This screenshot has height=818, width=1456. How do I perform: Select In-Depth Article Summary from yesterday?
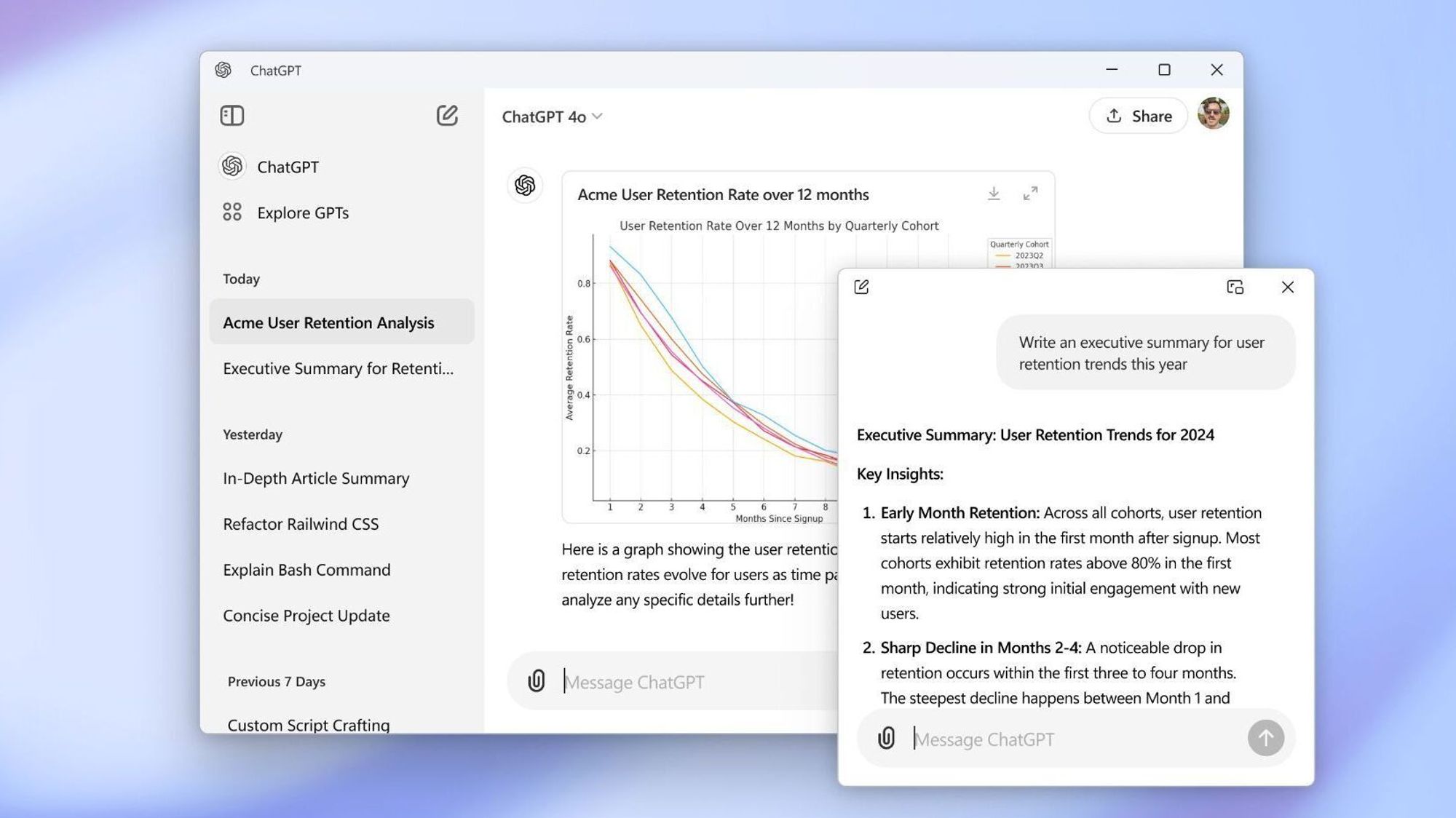coord(315,478)
